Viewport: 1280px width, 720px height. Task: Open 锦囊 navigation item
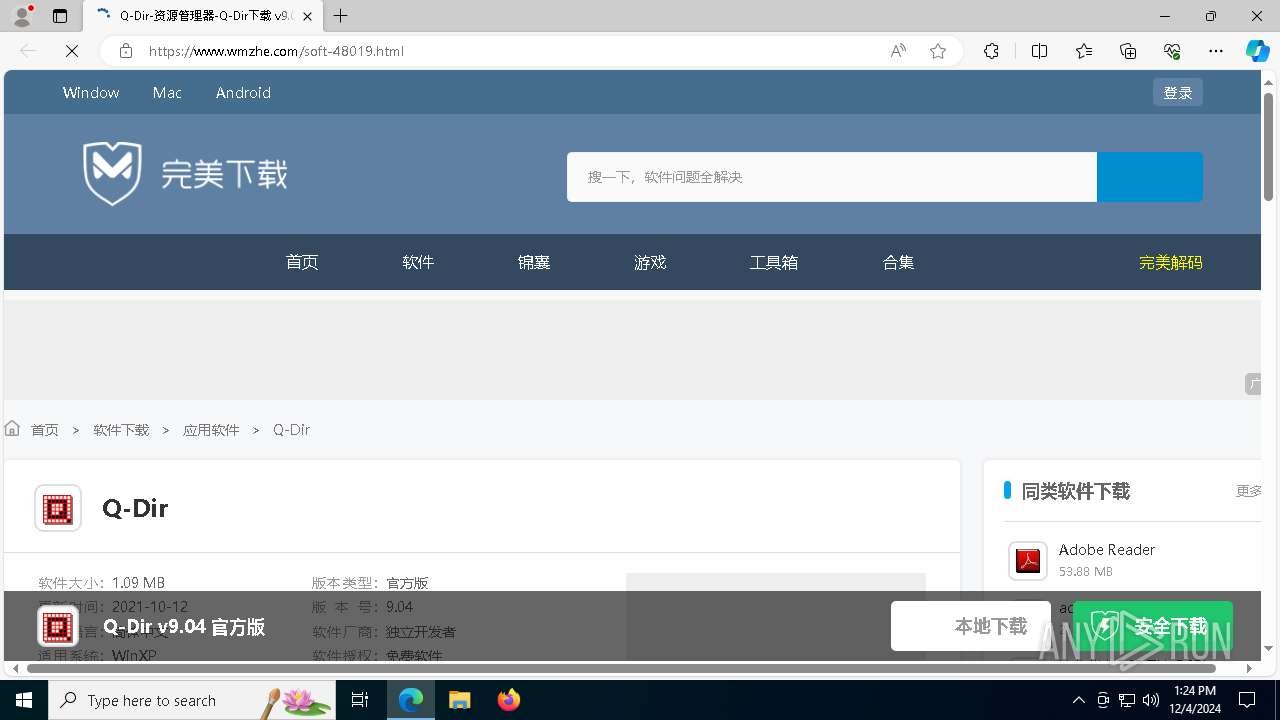534,262
